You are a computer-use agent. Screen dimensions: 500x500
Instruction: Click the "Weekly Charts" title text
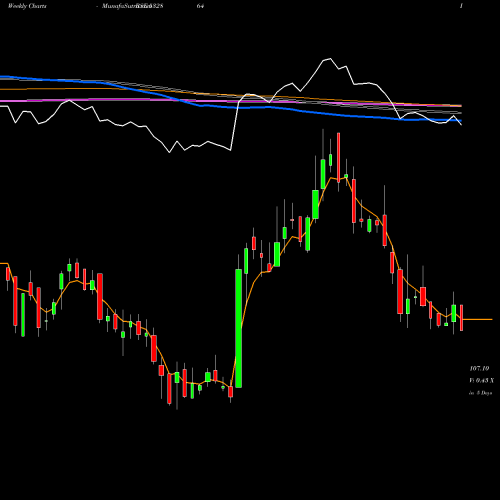(27, 6)
